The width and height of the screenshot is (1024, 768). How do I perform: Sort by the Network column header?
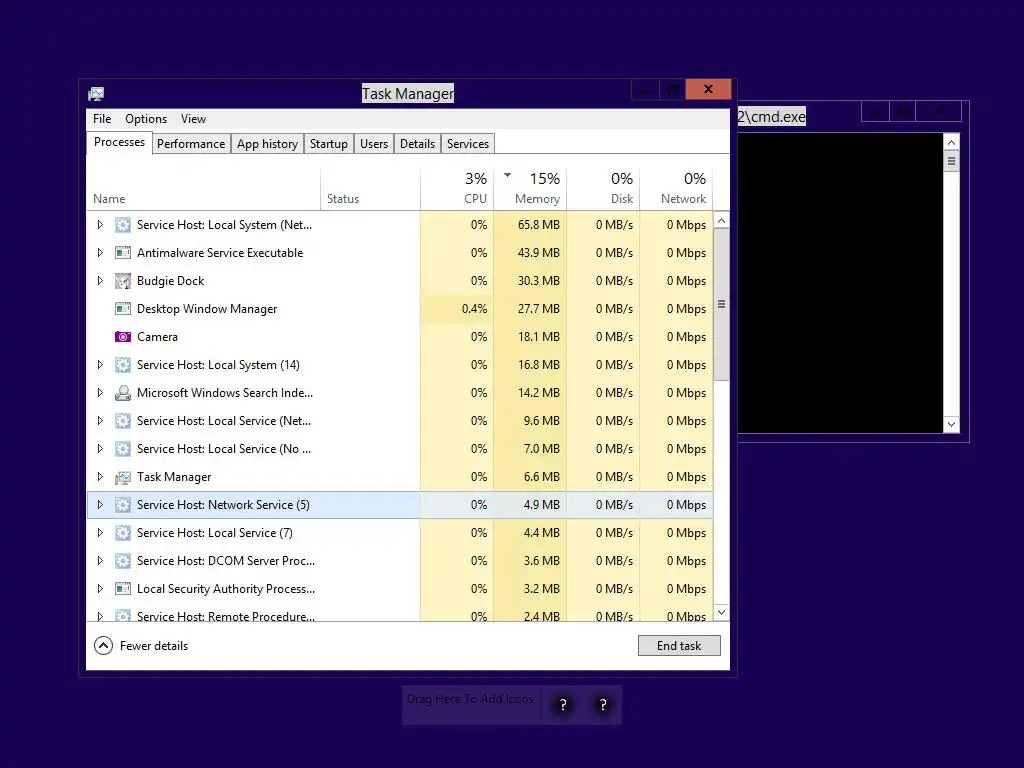point(676,189)
